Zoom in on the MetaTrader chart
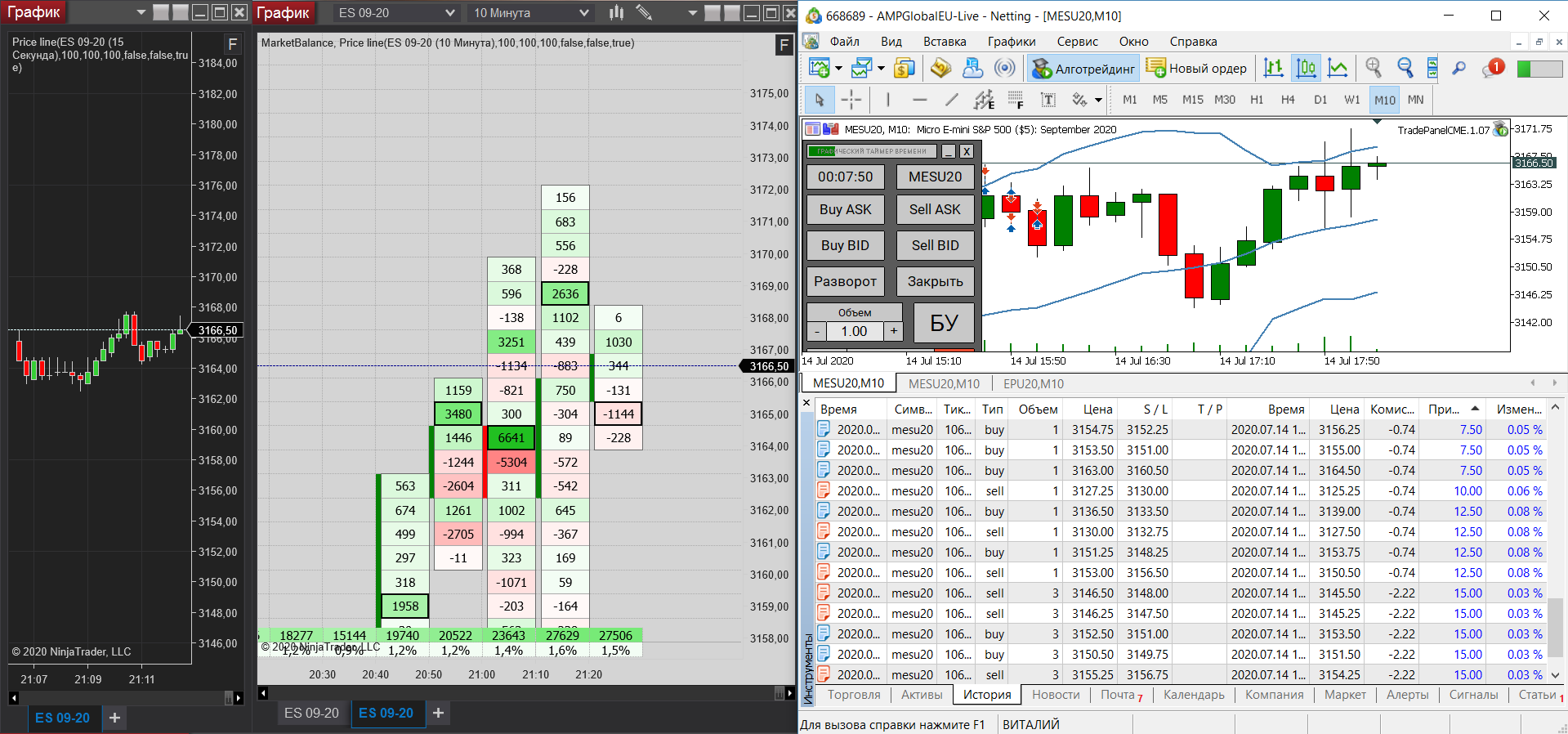This screenshot has width=1568, height=734. (1374, 69)
